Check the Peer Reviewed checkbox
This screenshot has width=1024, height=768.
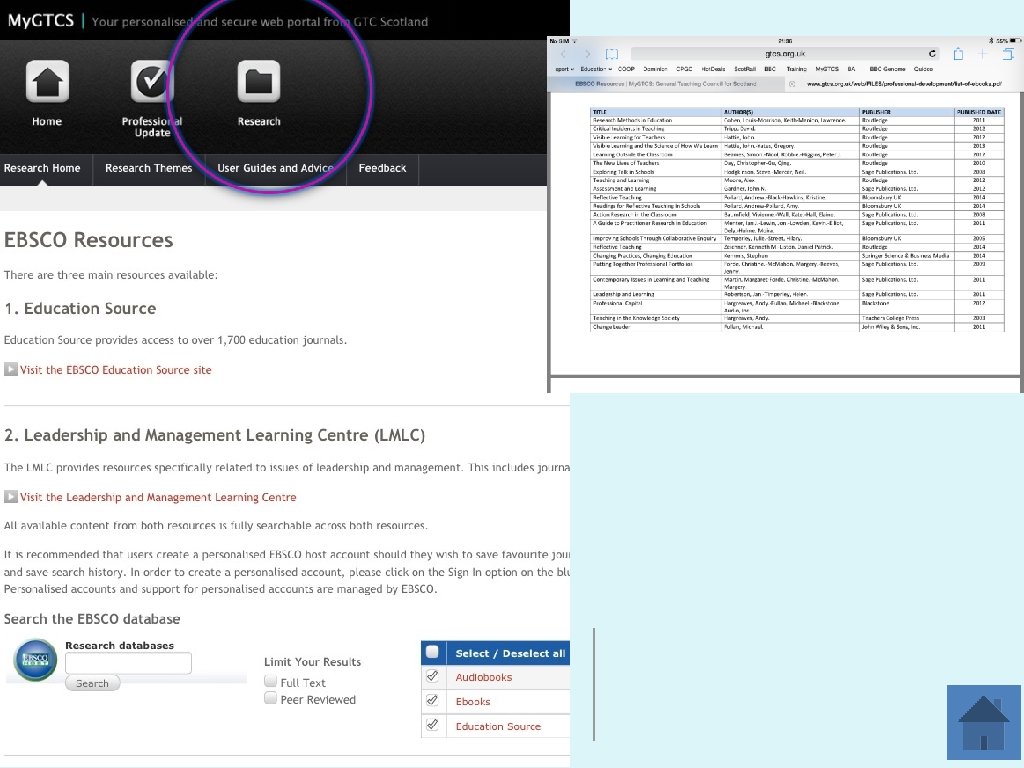point(270,698)
